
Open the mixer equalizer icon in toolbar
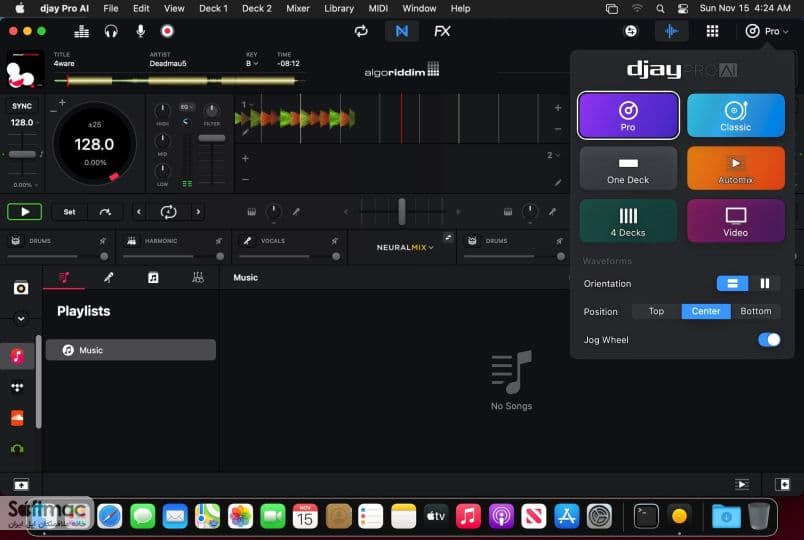82,31
